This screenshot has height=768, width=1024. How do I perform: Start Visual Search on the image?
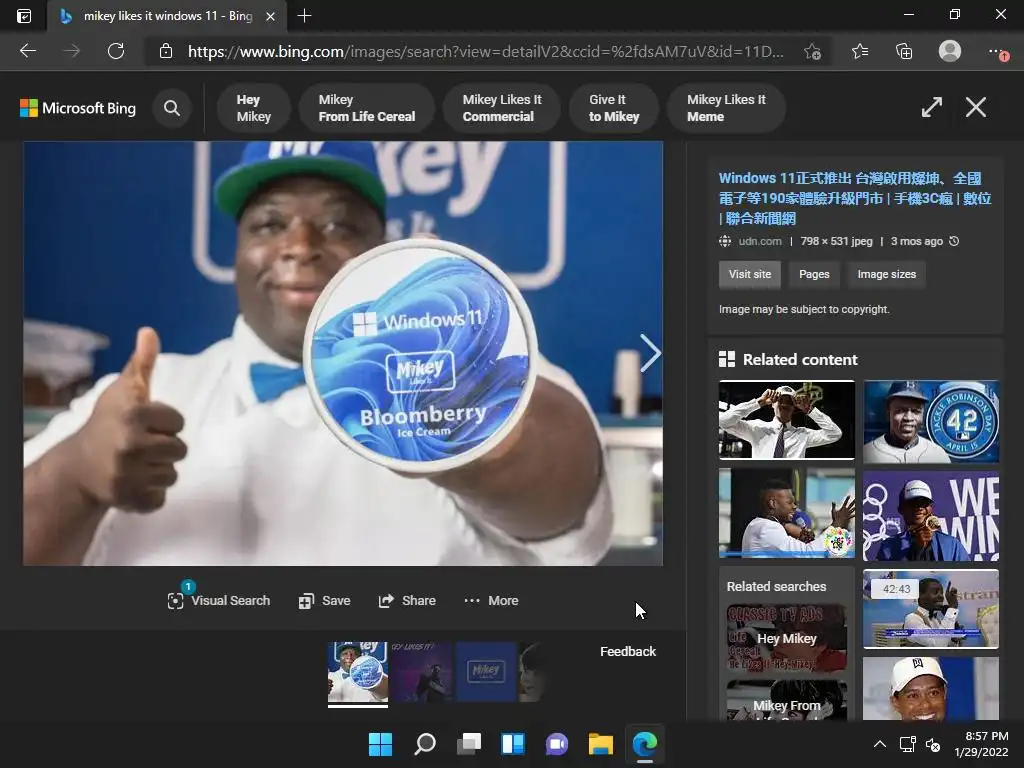(x=219, y=600)
